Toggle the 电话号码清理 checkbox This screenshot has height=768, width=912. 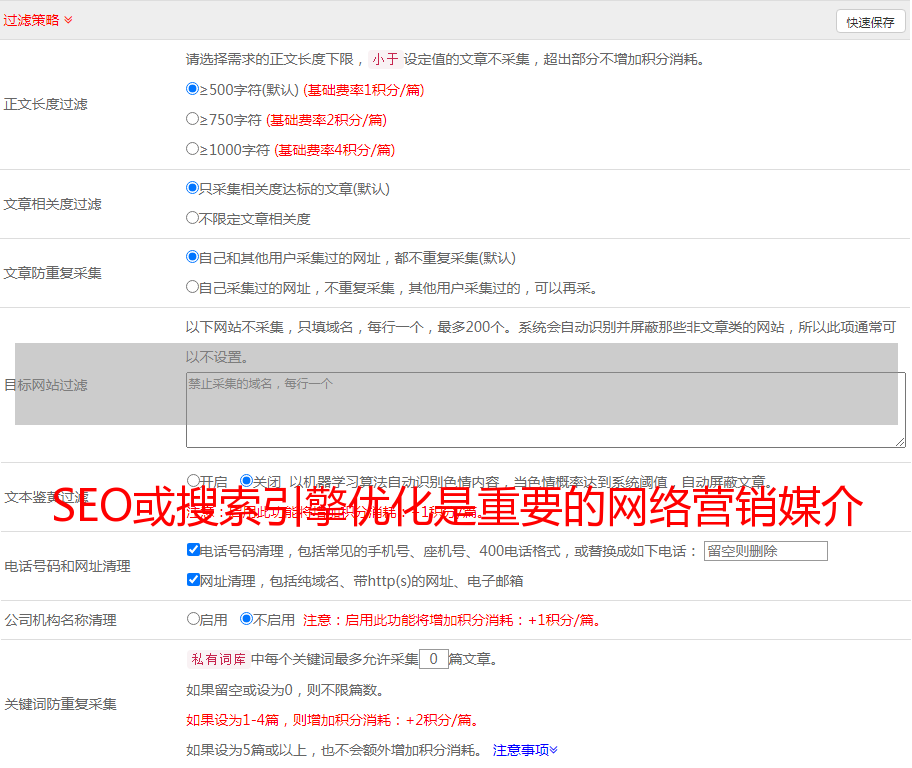193,550
